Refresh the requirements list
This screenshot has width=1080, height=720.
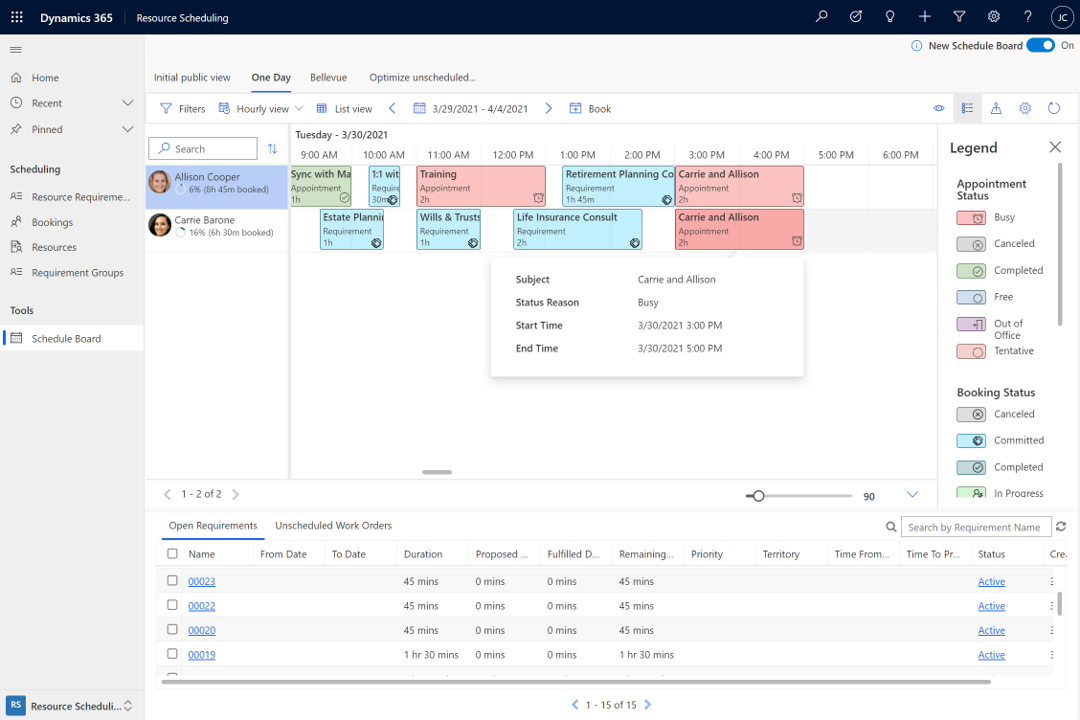(1061, 526)
